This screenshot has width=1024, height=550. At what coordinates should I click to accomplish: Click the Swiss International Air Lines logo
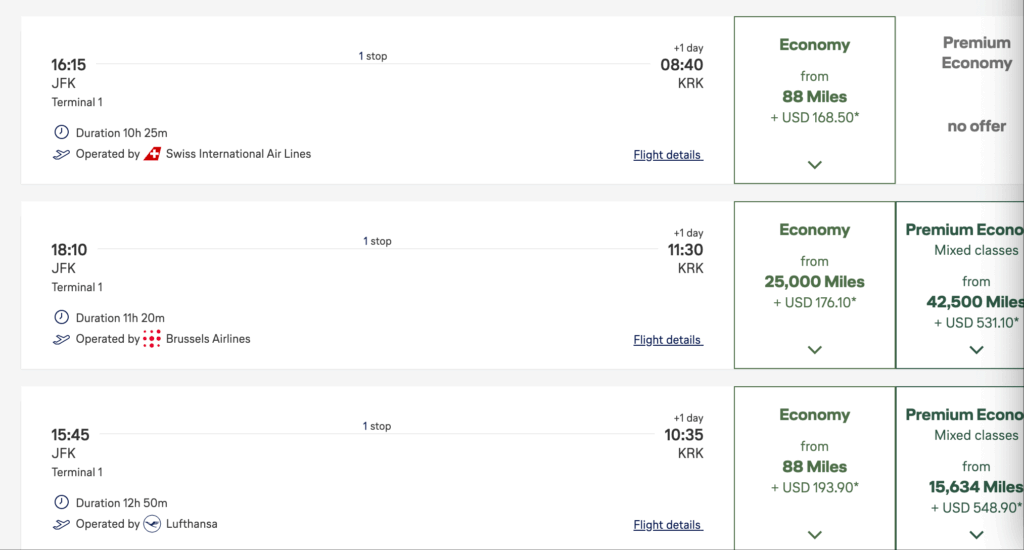(x=152, y=154)
